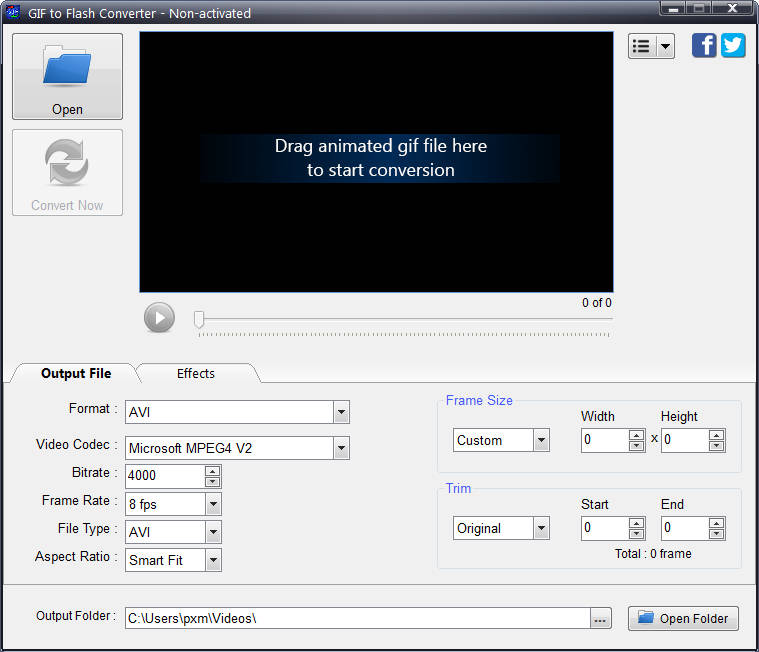The width and height of the screenshot is (759, 652).
Task: Click the Open Folder button
Action: pos(684,618)
